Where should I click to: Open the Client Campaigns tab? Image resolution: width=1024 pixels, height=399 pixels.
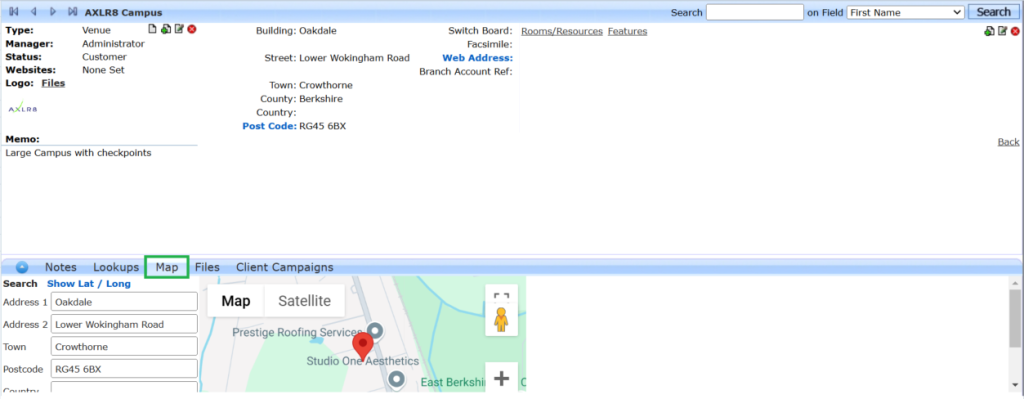point(285,267)
